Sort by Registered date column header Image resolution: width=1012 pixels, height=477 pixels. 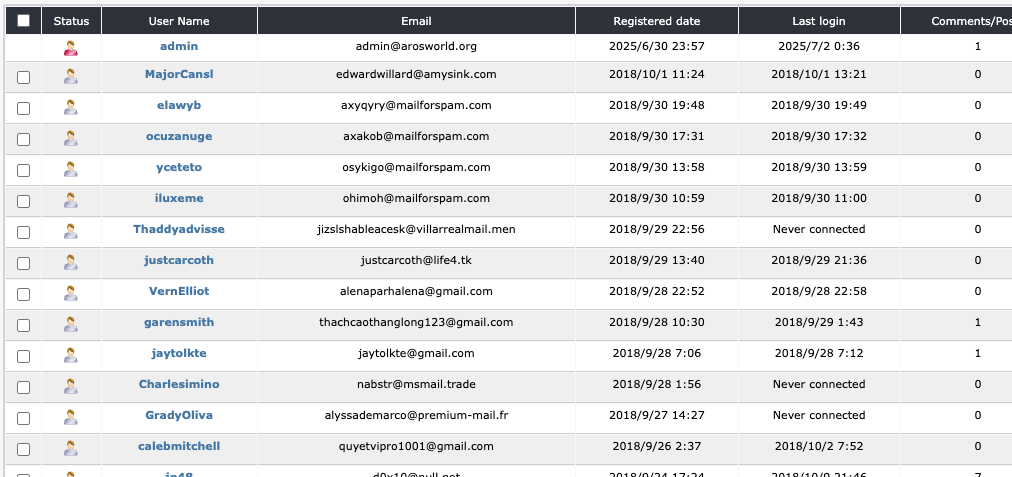click(657, 21)
